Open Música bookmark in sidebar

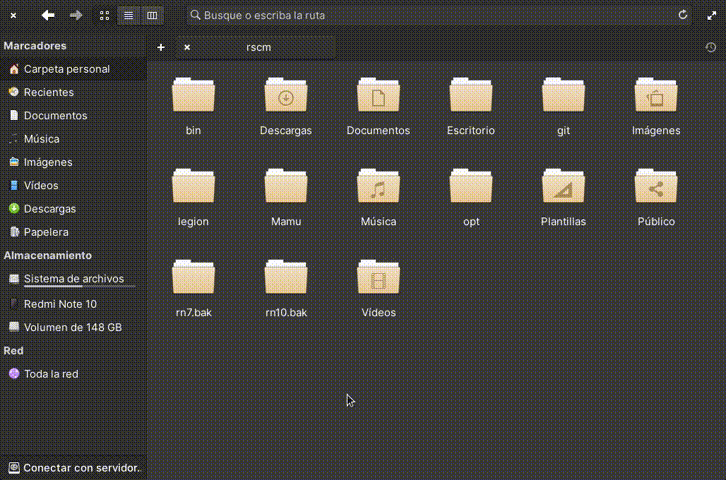point(73,139)
